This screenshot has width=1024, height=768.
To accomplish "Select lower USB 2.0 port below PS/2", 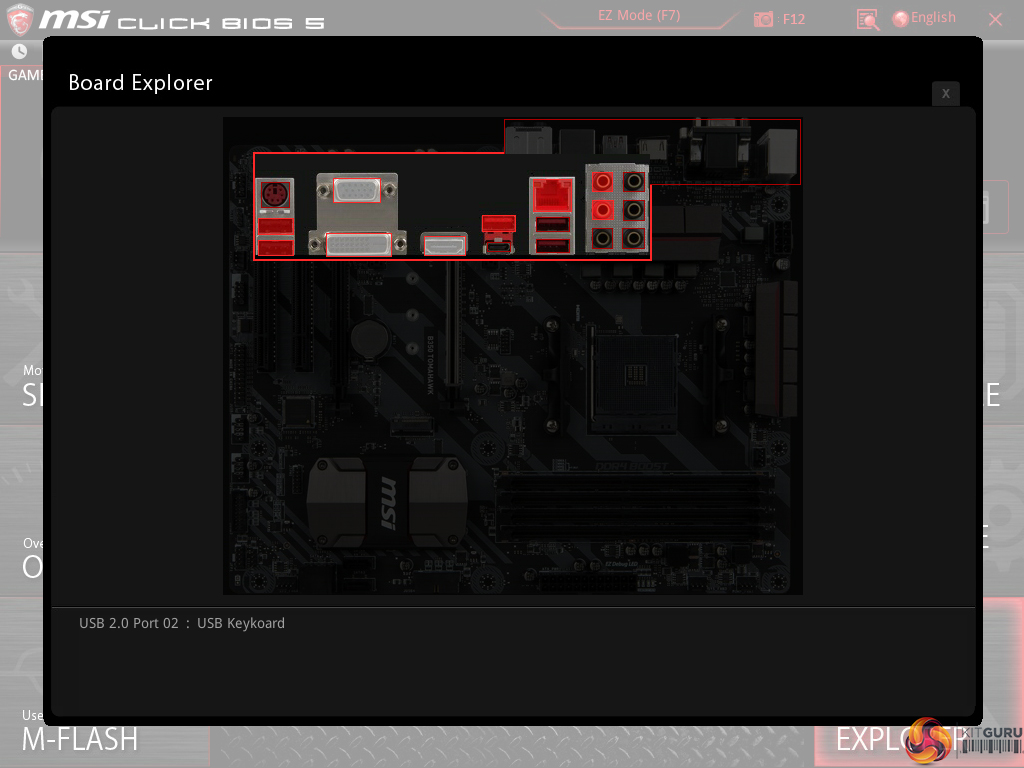I will pos(276,248).
